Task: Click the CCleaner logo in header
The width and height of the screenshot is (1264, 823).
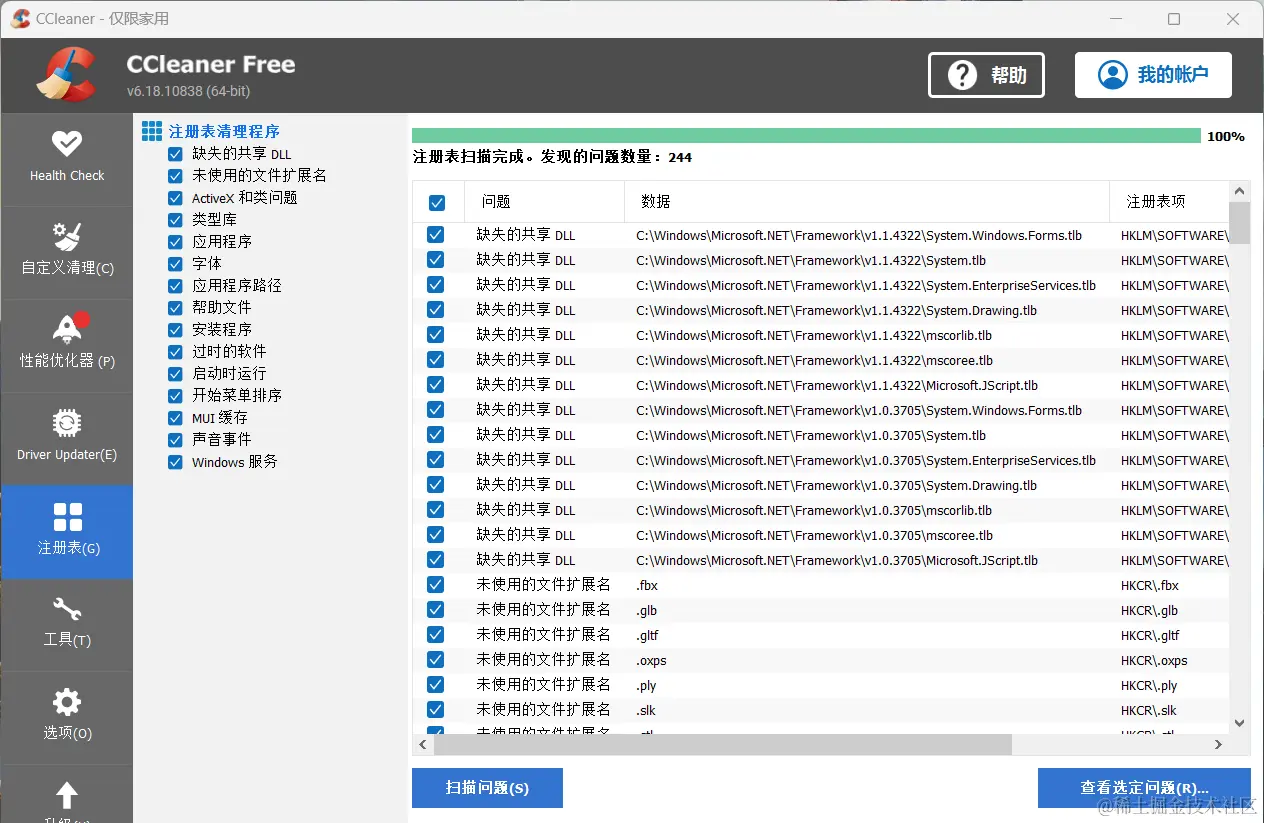Action: coord(66,75)
